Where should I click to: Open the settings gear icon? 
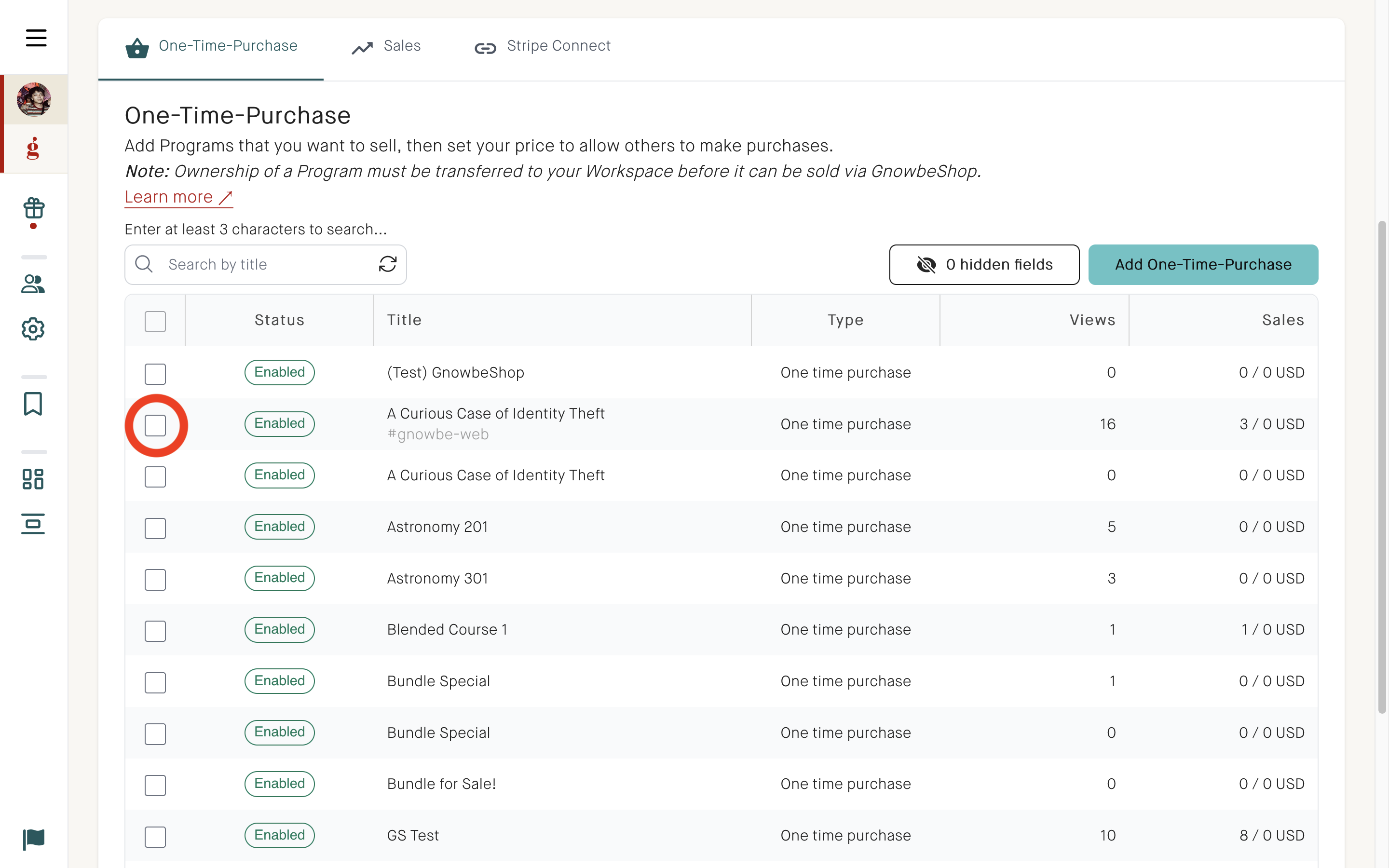33,329
